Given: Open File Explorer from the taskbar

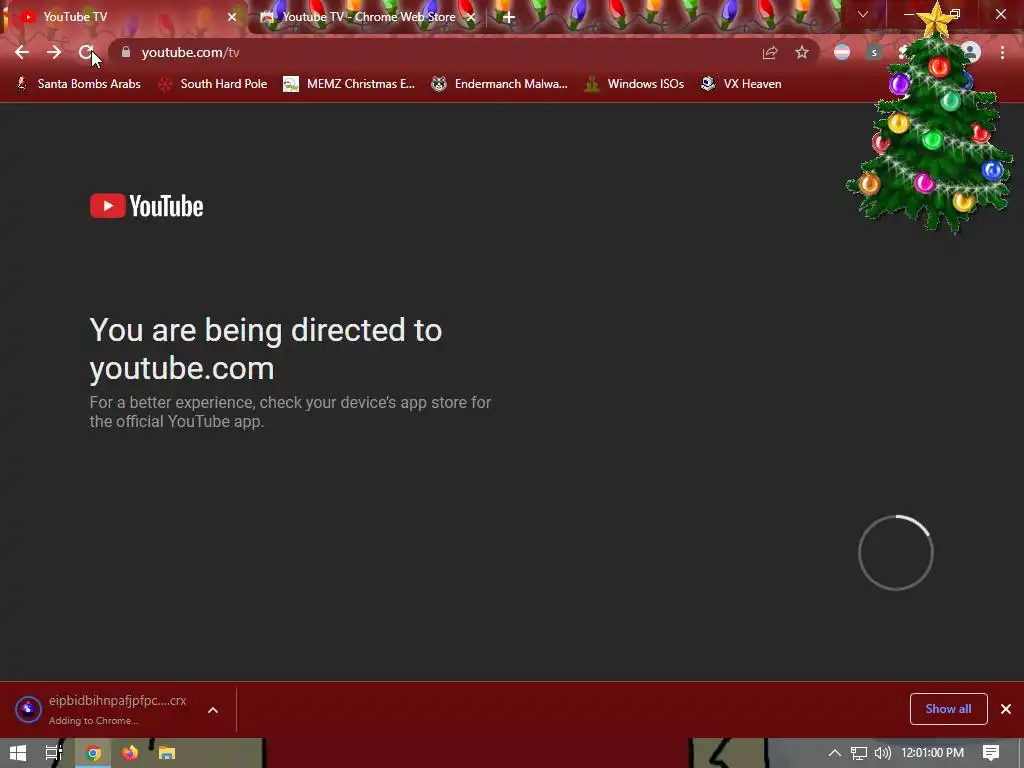Looking at the screenshot, I should pyautogui.click(x=167, y=753).
